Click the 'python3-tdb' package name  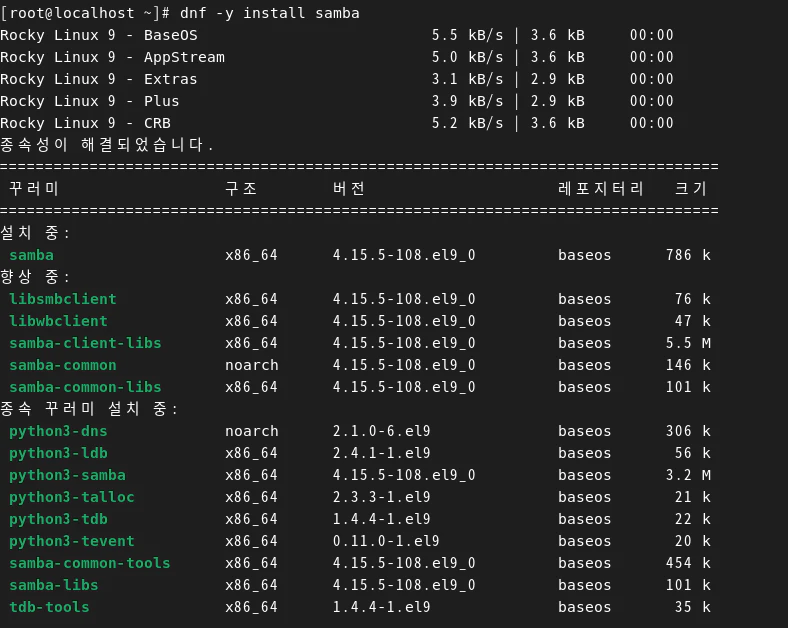tap(58, 520)
